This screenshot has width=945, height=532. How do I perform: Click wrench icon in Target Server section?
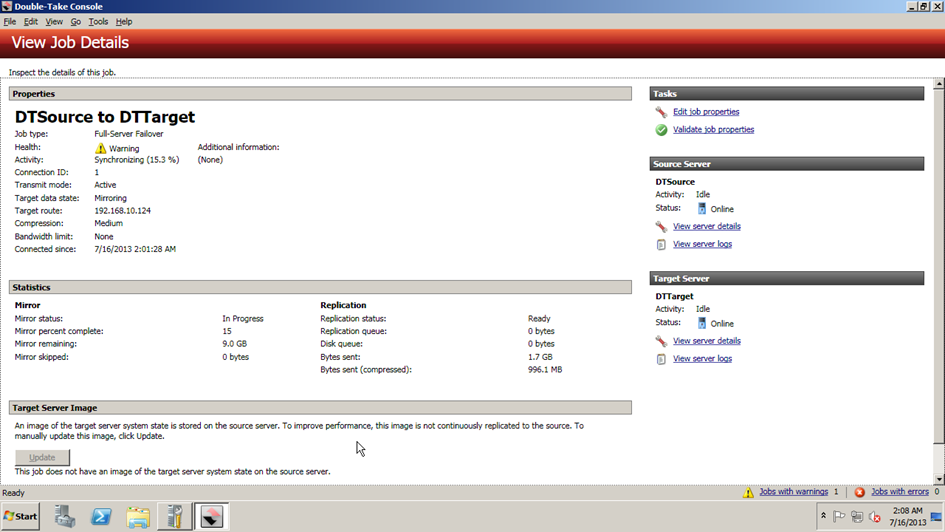click(661, 341)
